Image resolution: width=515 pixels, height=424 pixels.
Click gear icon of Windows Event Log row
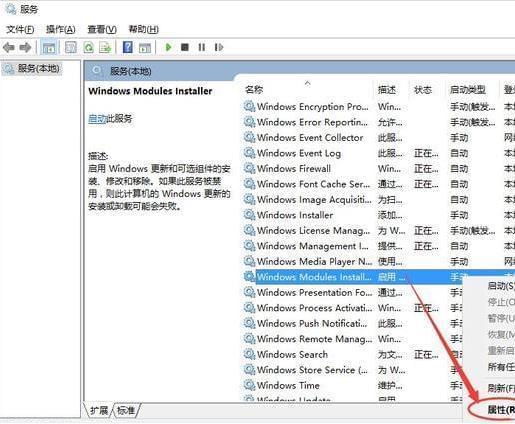249,153
